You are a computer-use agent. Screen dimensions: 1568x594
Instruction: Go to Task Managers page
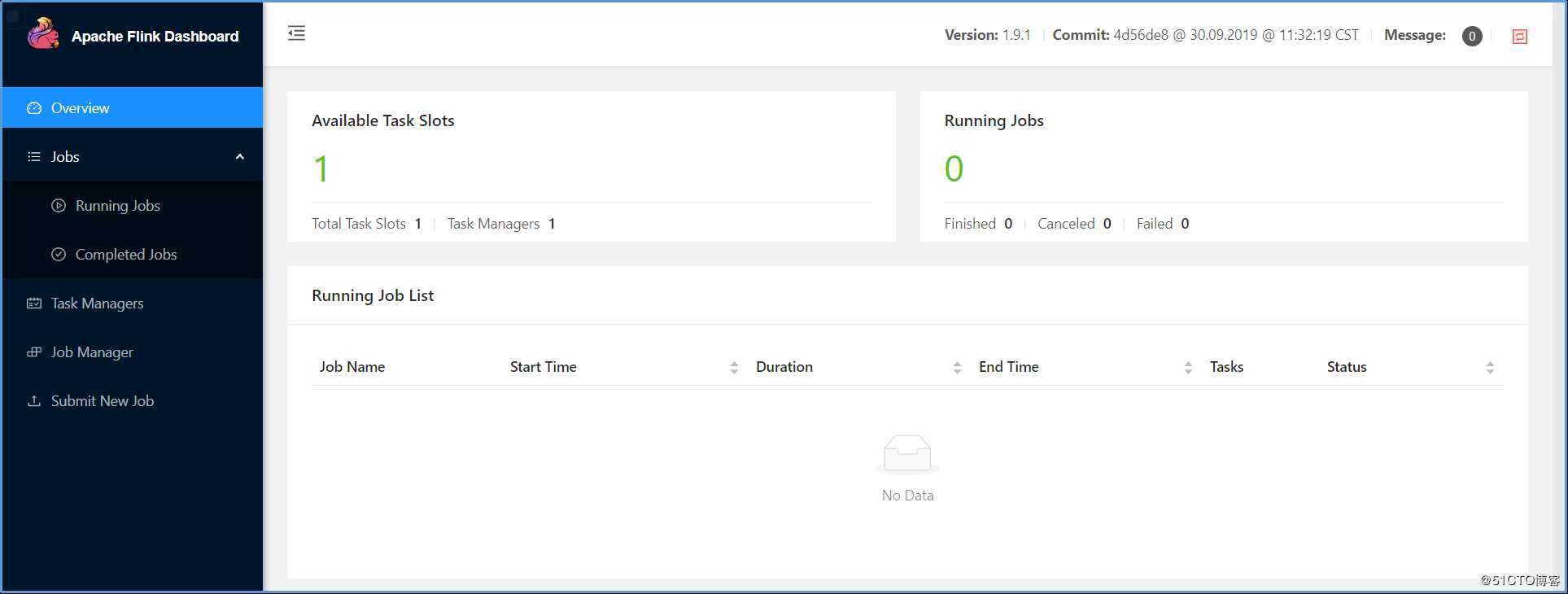[x=133, y=303]
